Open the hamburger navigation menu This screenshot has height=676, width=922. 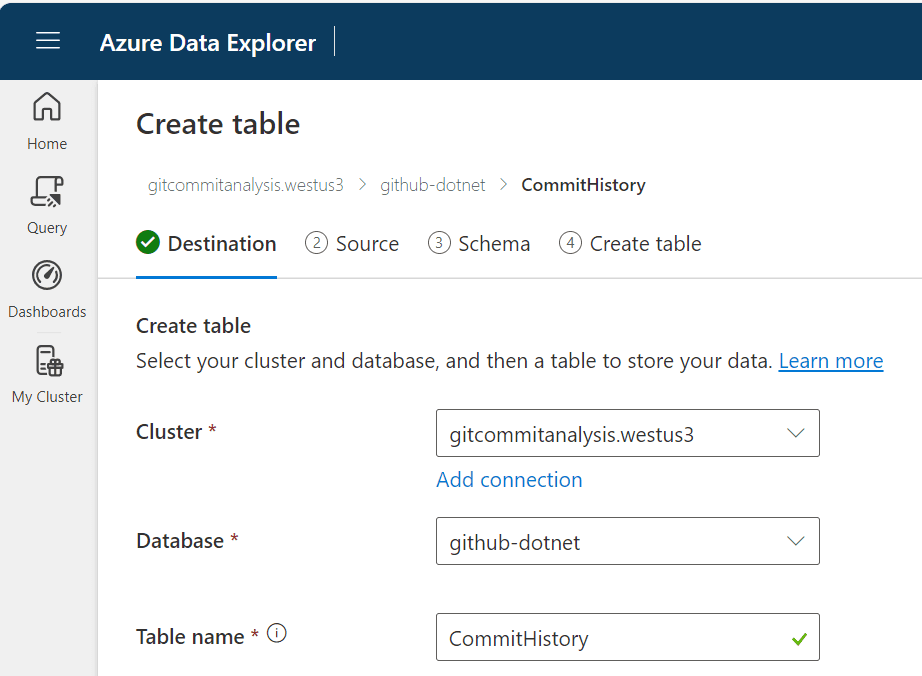pyautogui.click(x=48, y=41)
